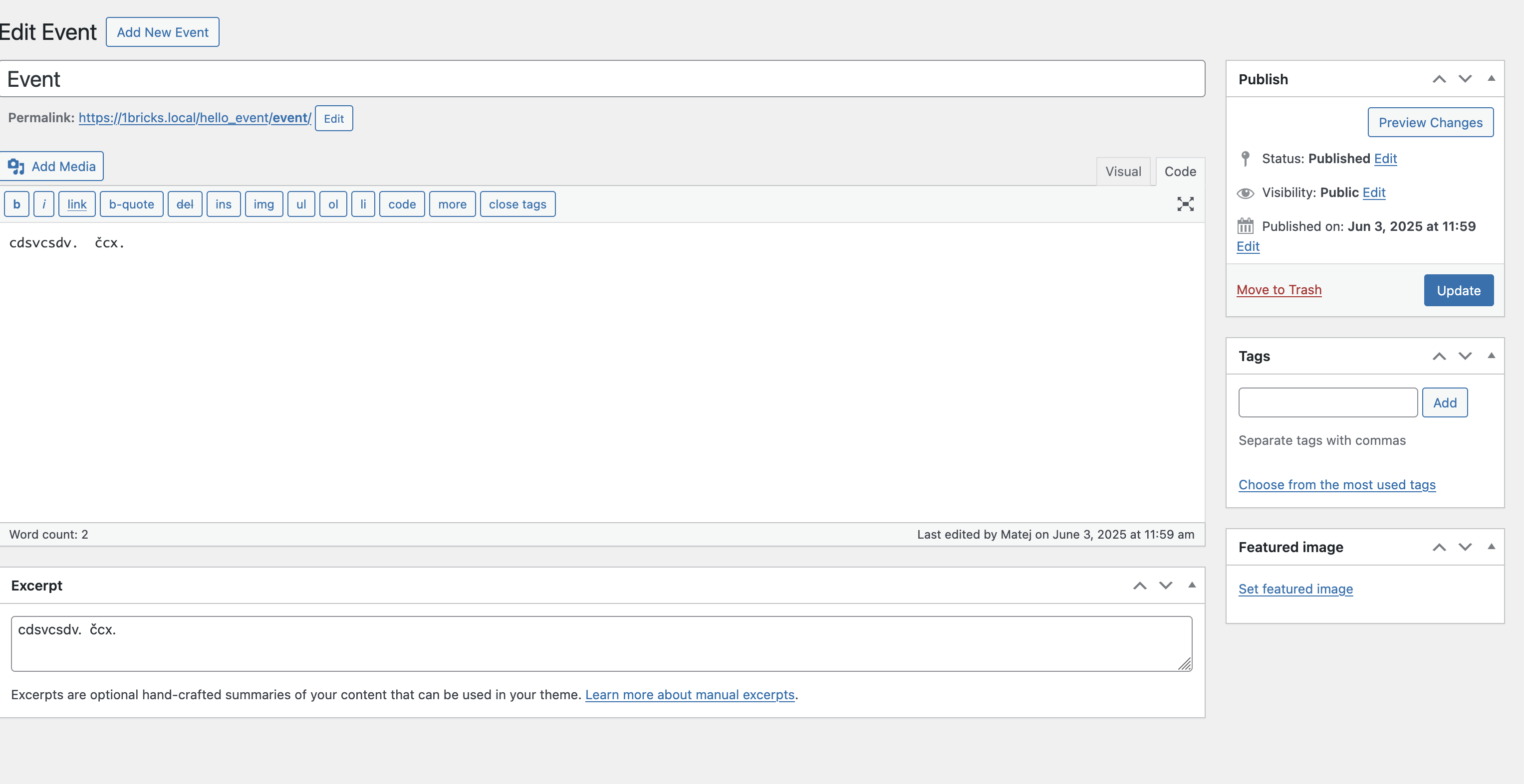Choose from the most used tags
Screen dimensions: 1524x784
(1337, 485)
